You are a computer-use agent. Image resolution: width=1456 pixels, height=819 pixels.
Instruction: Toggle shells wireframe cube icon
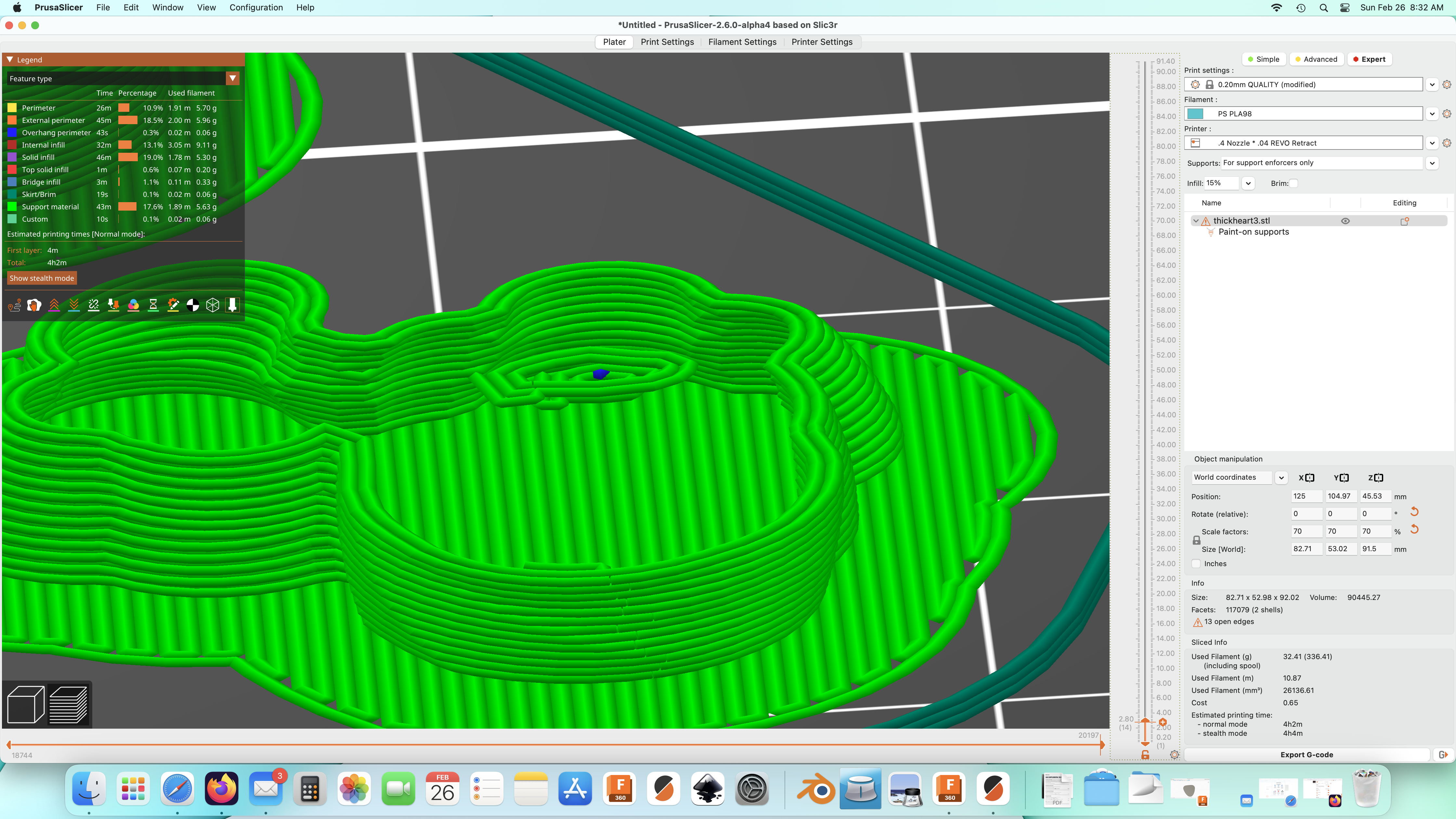pyautogui.click(x=213, y=305)
